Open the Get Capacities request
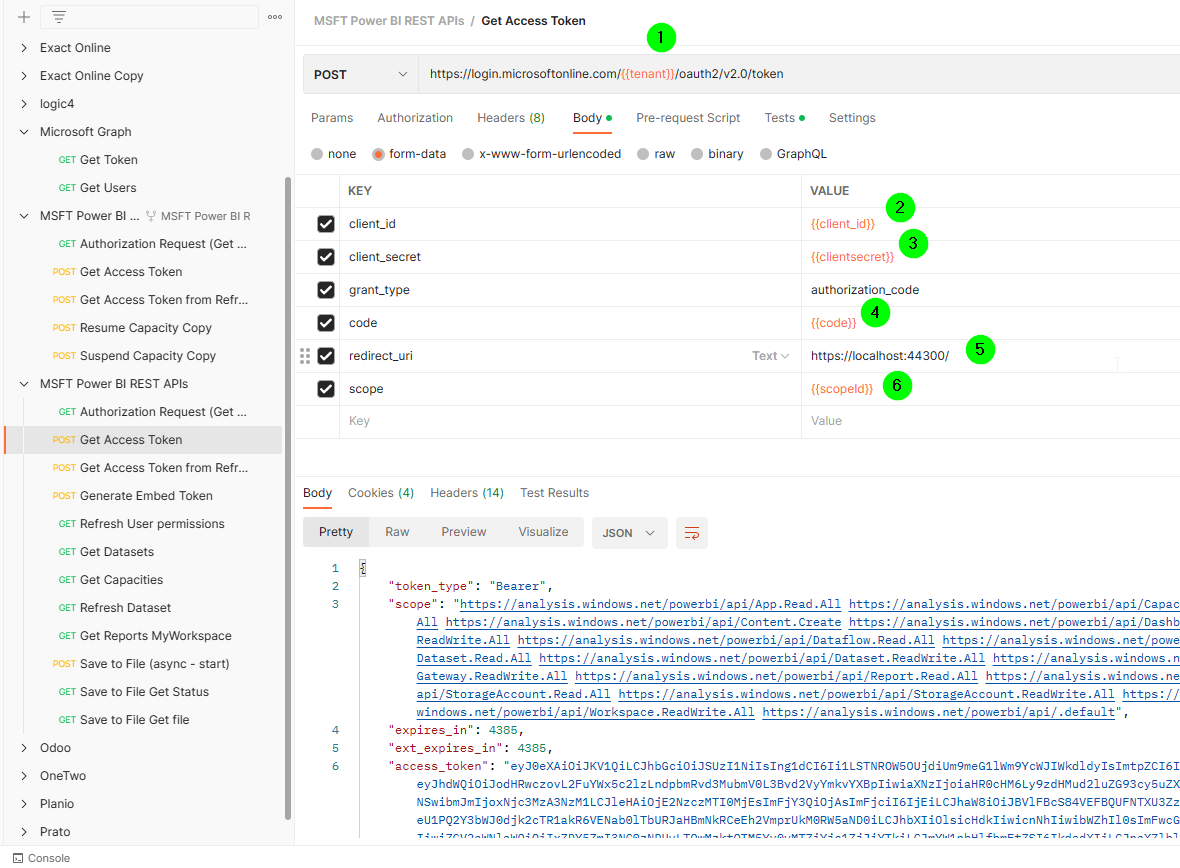 click(121, 580)
